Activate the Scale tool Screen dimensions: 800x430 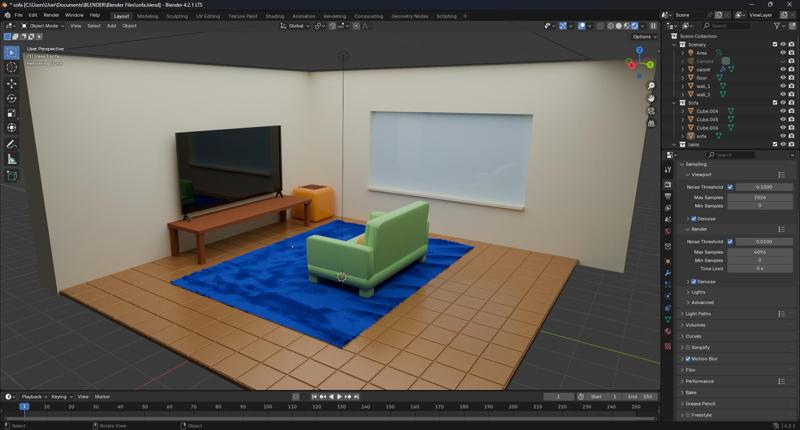12,113
